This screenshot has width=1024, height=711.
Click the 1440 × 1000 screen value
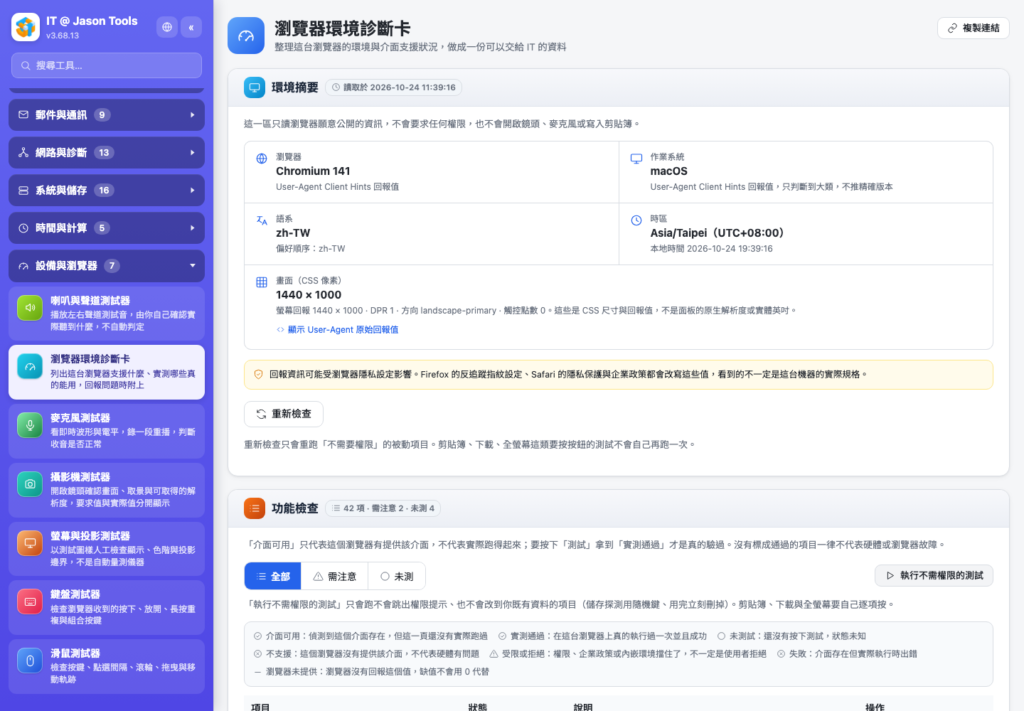(308, 295)
